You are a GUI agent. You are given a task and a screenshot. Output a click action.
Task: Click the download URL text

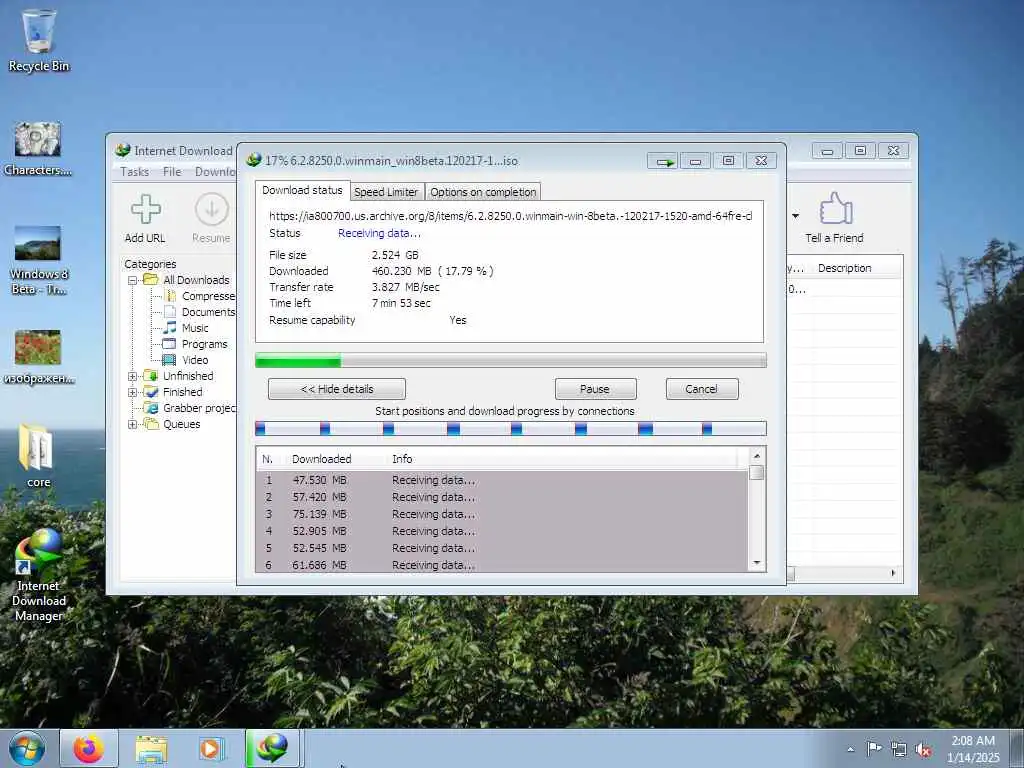coord(510,216)
